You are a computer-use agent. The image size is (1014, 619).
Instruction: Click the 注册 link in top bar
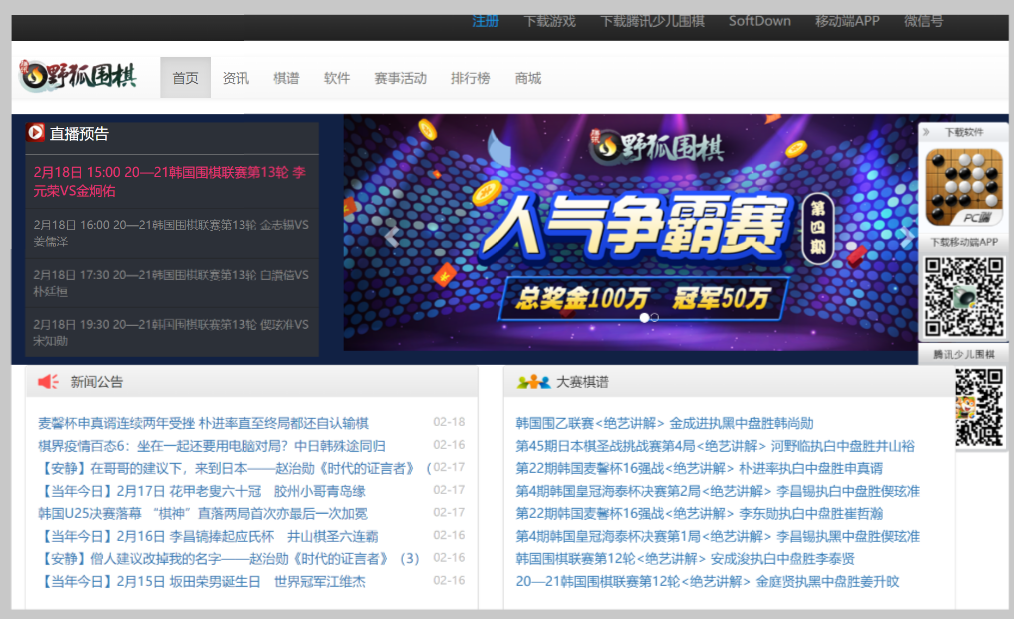[486, 21]
